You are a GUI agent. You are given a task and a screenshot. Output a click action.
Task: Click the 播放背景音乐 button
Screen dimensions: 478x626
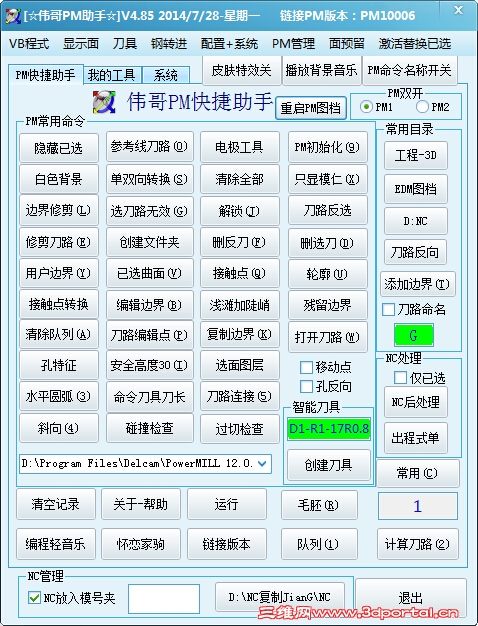pyautogui.click(x=321, y=70)
